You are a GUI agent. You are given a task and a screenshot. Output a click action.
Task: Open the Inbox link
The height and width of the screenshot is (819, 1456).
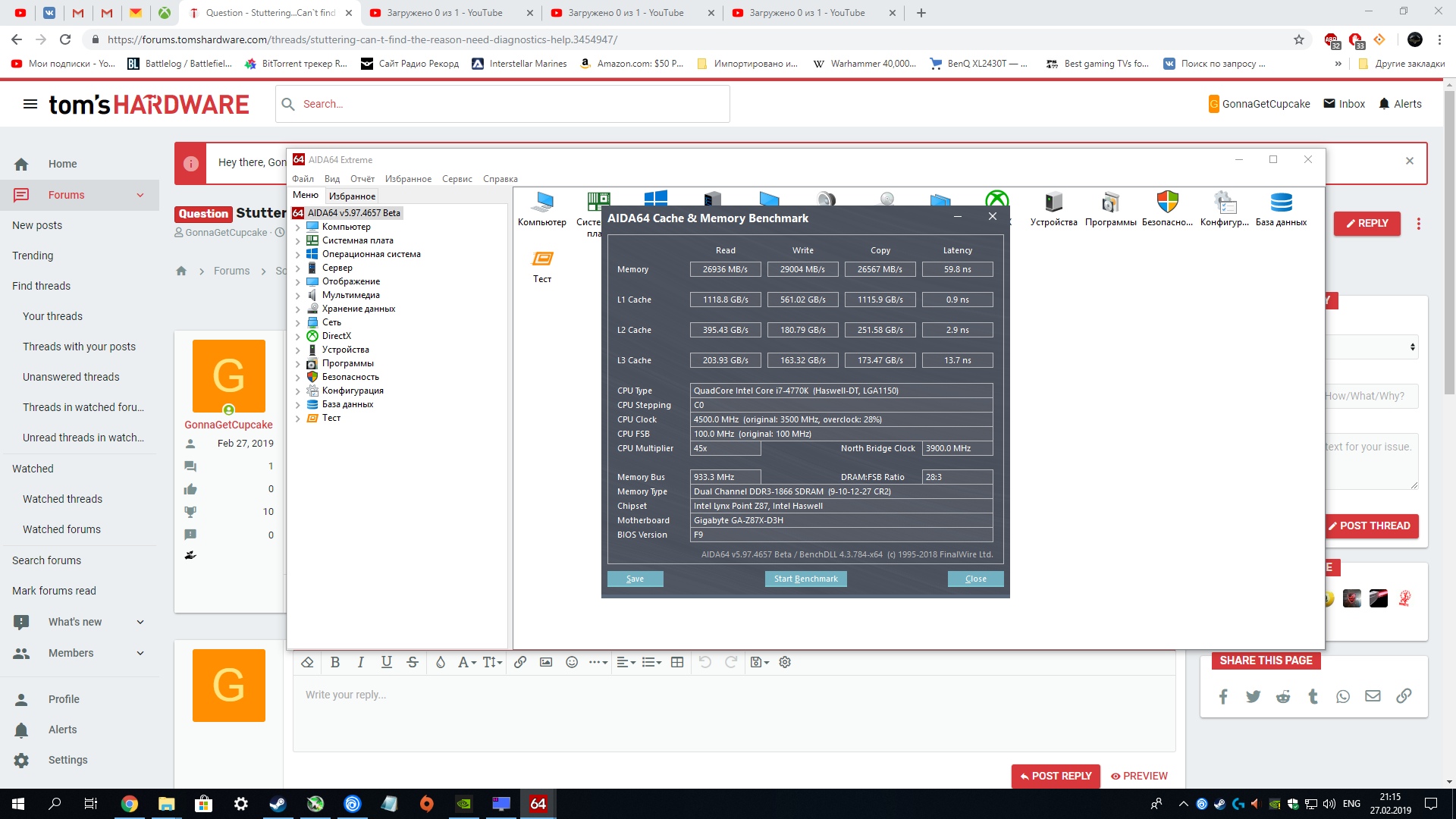point(1344,104)
